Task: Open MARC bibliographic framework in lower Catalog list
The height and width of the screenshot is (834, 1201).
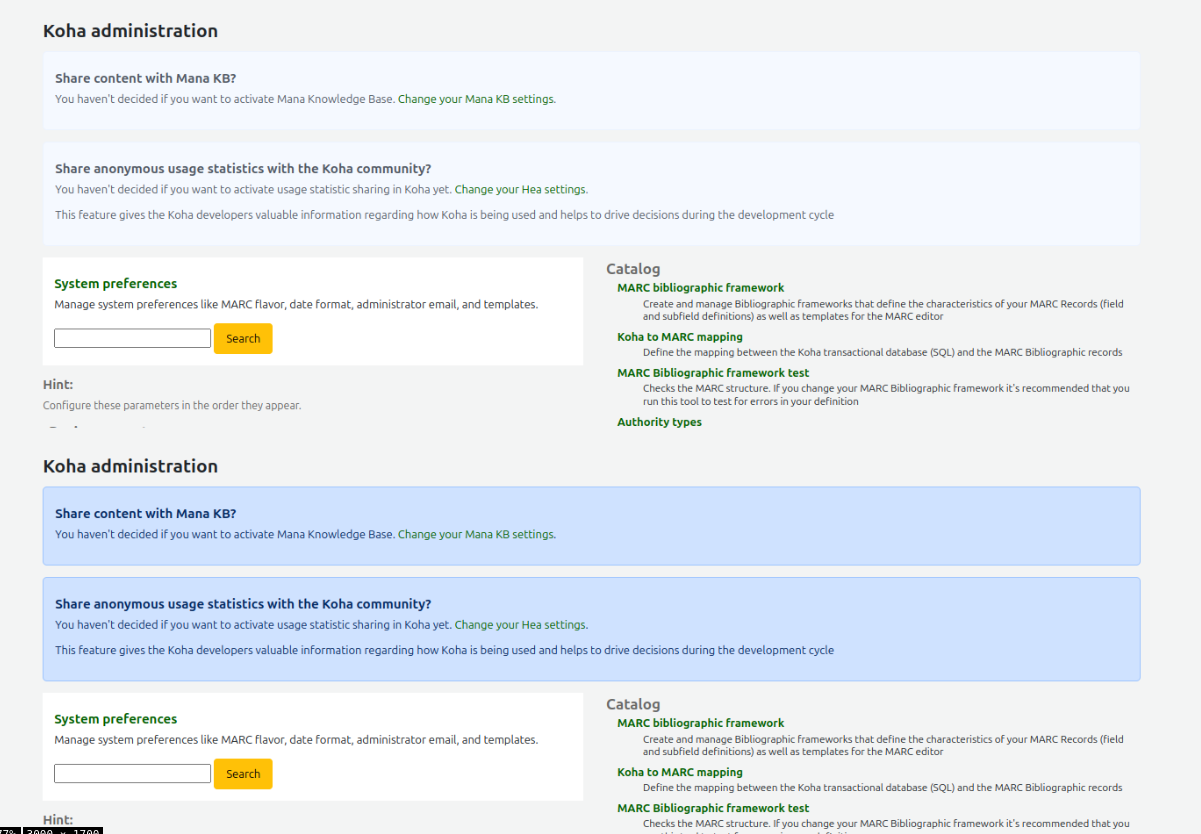Action: coord(700,723)
